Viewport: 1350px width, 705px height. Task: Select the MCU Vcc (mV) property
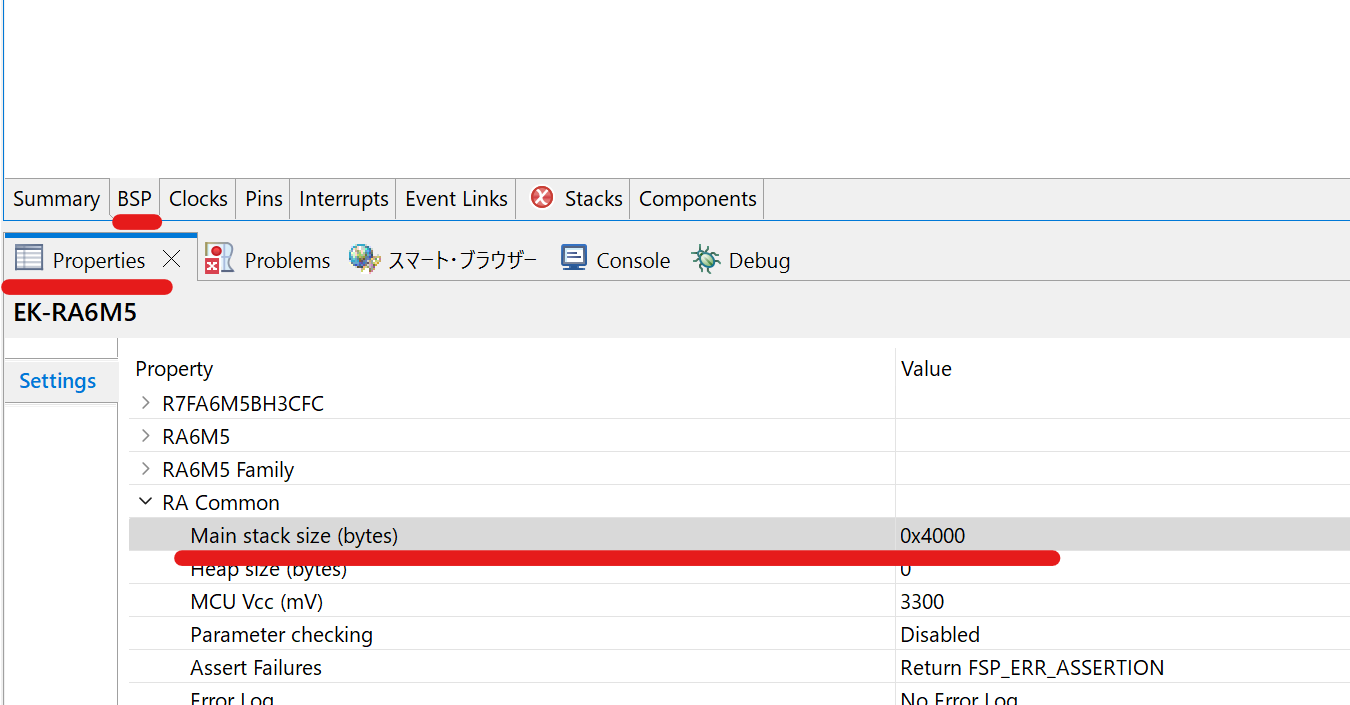tap(256, 602)
